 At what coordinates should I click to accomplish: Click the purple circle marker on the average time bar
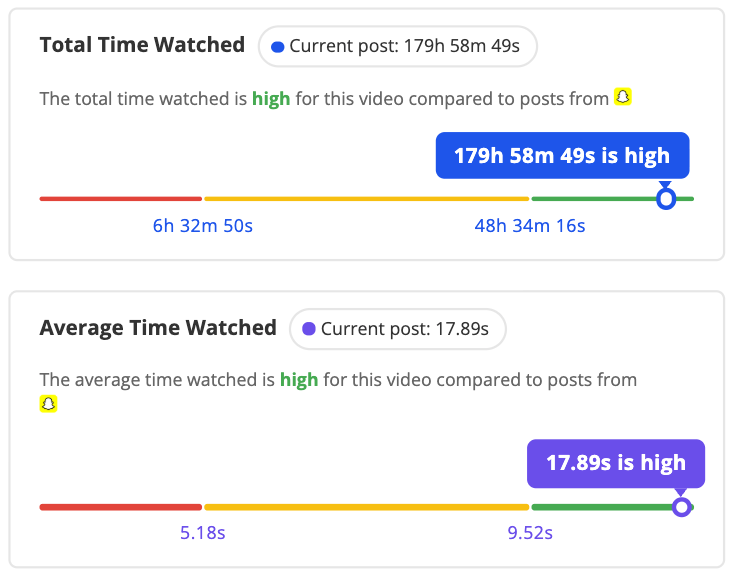pos(681,507)
